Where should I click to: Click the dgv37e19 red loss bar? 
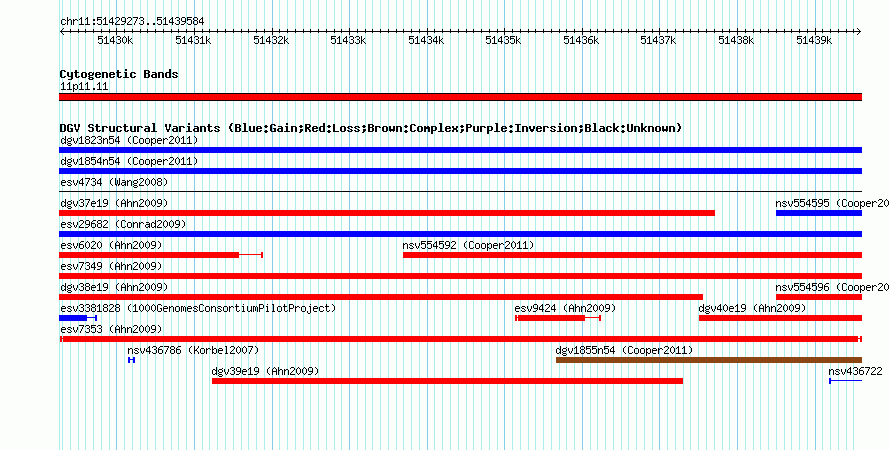[387, 213]
